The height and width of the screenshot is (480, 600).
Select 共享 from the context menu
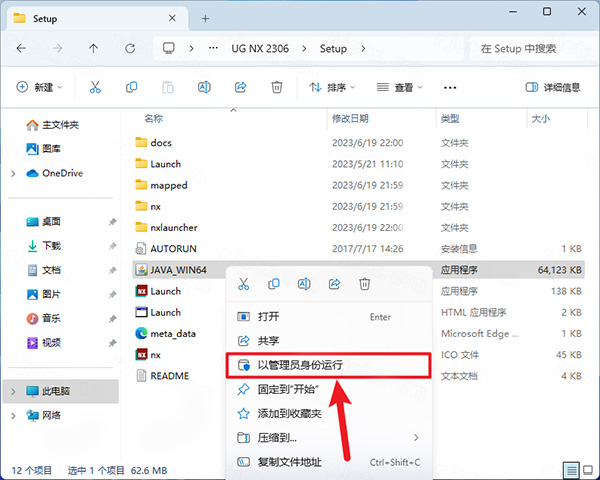pyautogui.click(x=329, y=341)
